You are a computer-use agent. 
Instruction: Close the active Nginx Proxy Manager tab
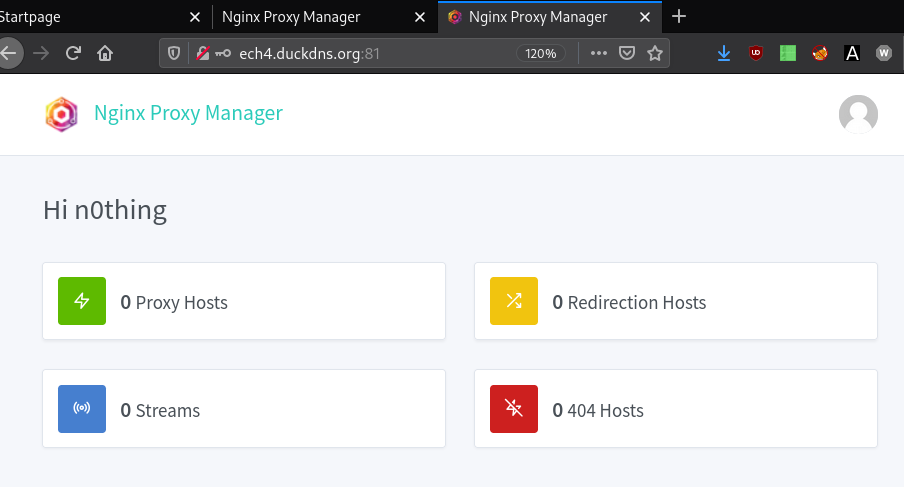pyautogui.click(x=645, y=17)
